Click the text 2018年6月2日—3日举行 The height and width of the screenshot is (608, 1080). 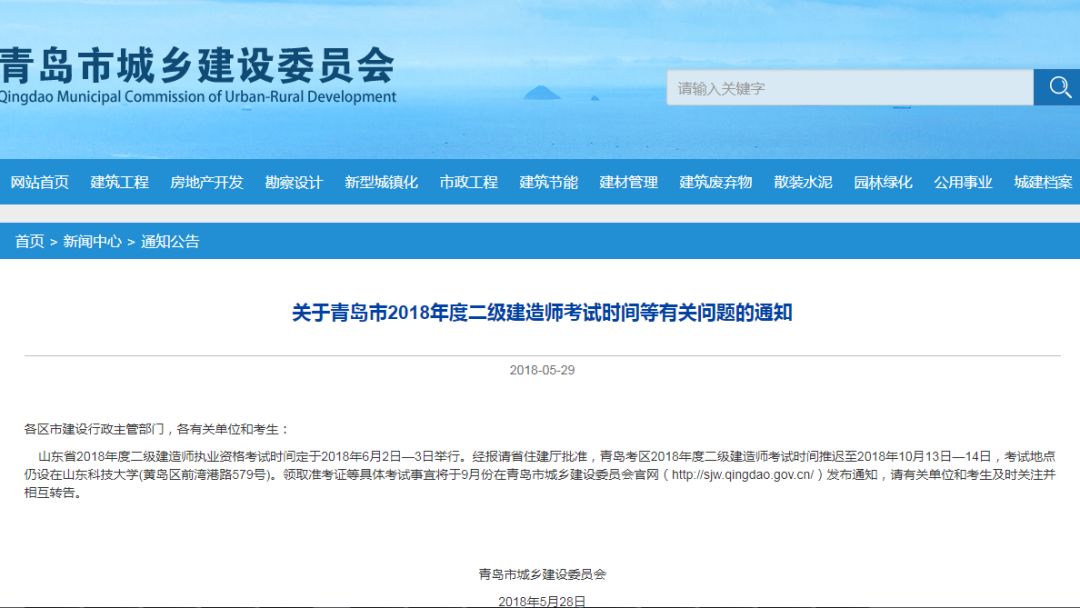(391, 456)
